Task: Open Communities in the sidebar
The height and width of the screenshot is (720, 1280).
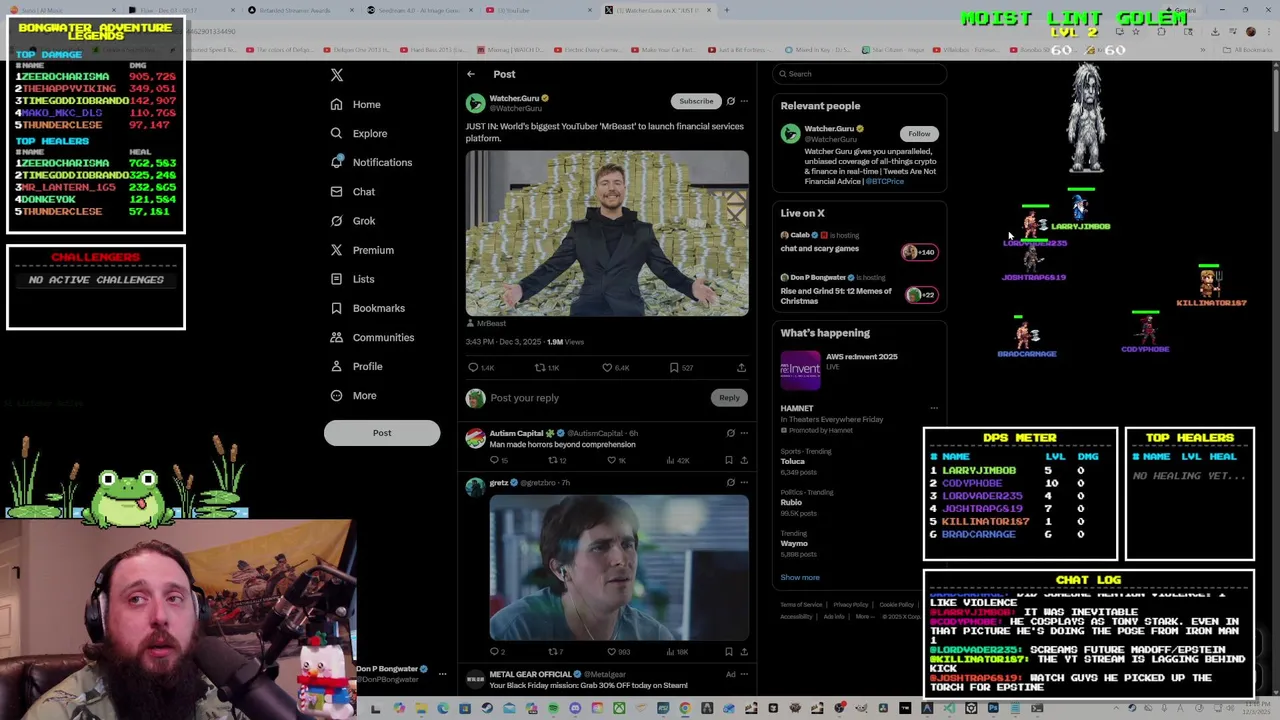Action: coord(371,337)
